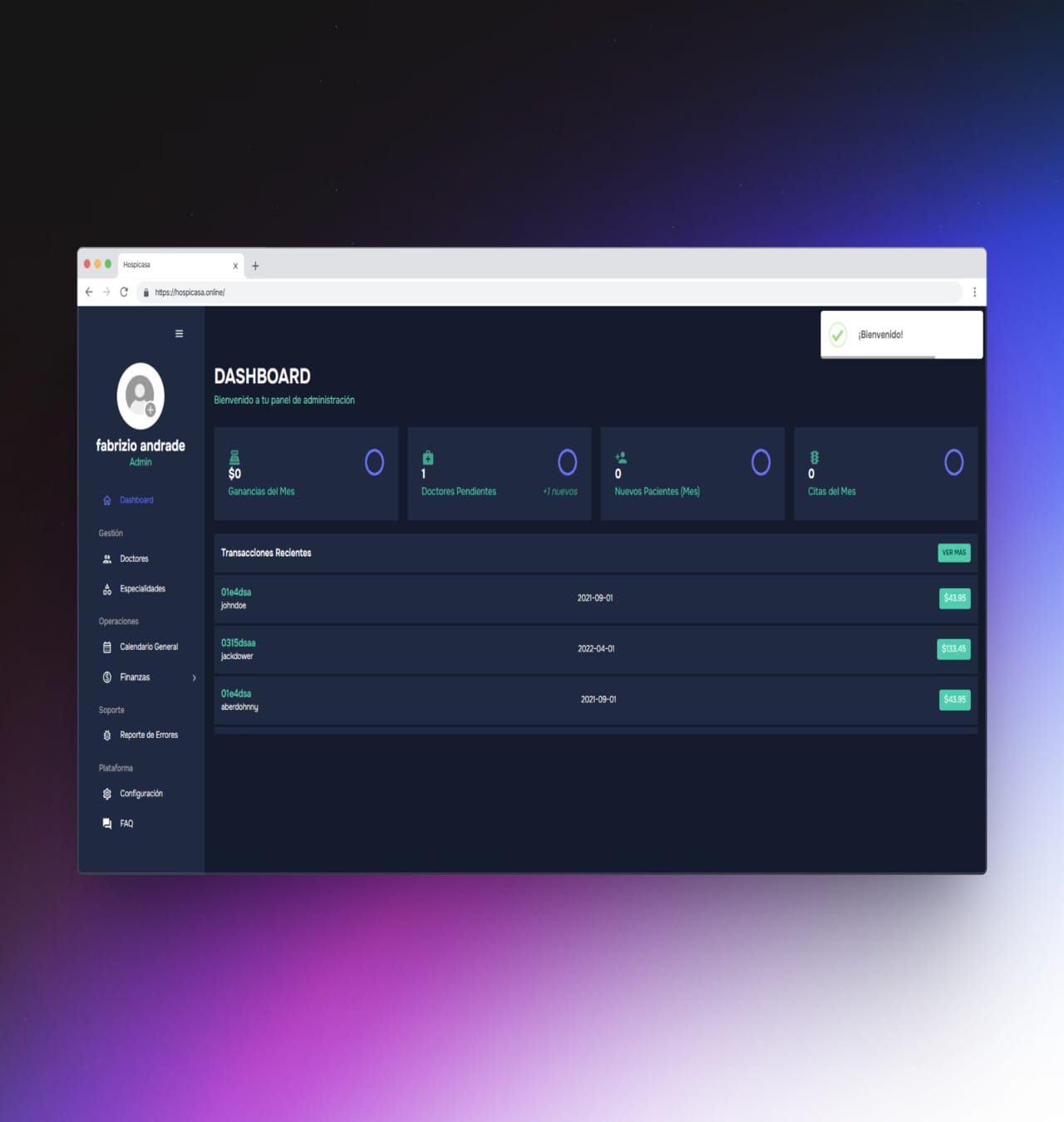Click the Configuración gear icon
The image size is (1064, 1122).
(106, 794)
